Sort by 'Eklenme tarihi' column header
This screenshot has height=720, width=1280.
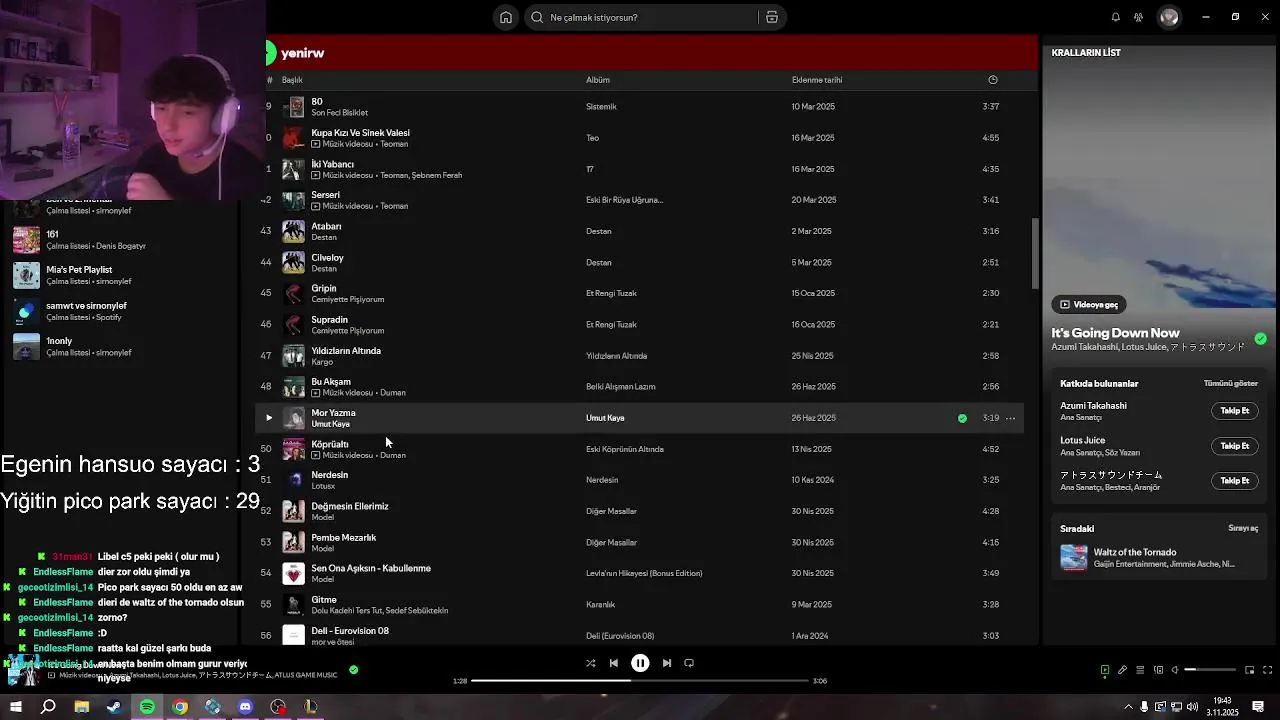click(x=817, y=80)
